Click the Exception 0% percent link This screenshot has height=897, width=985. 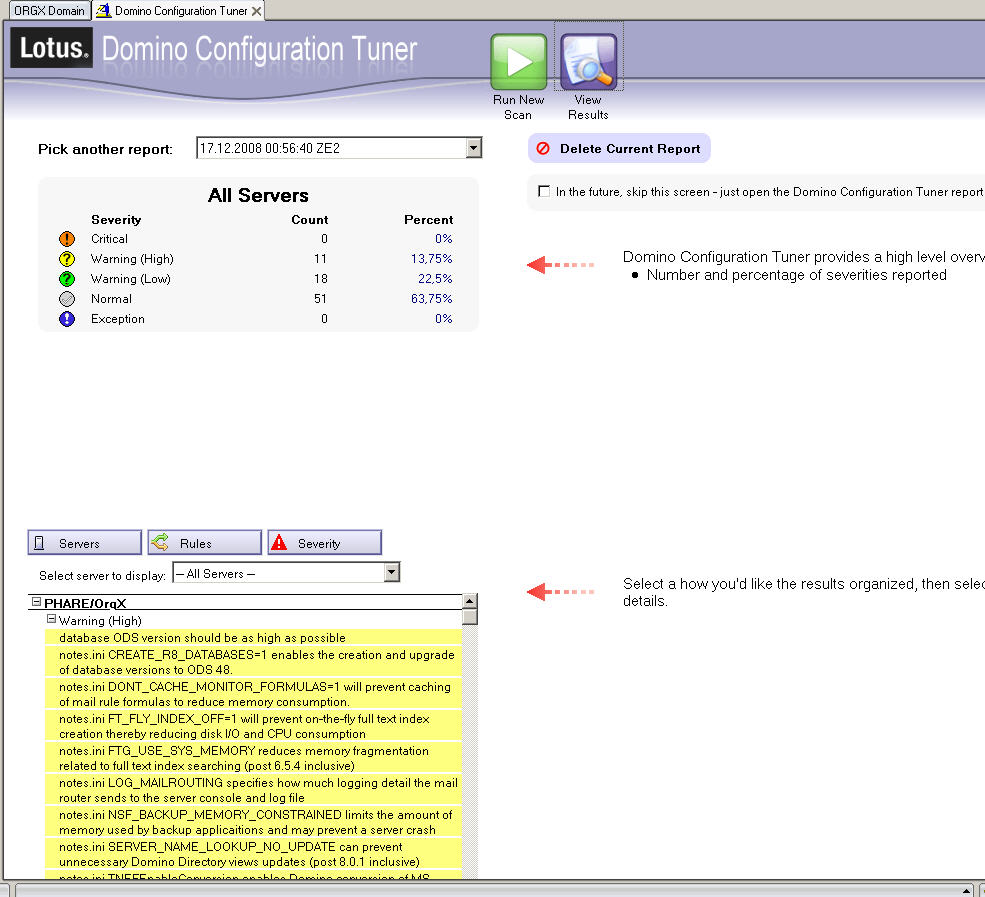(x=444, y=319)
